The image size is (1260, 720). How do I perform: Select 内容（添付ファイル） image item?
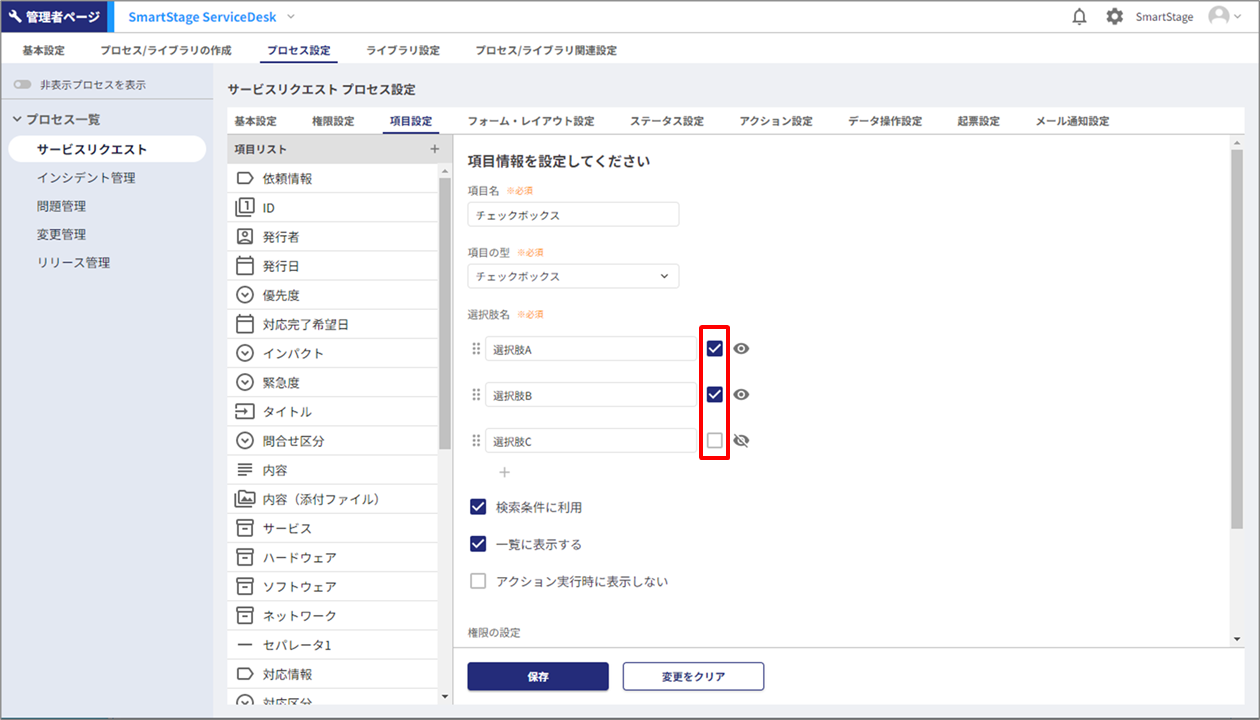coord(320,499)
